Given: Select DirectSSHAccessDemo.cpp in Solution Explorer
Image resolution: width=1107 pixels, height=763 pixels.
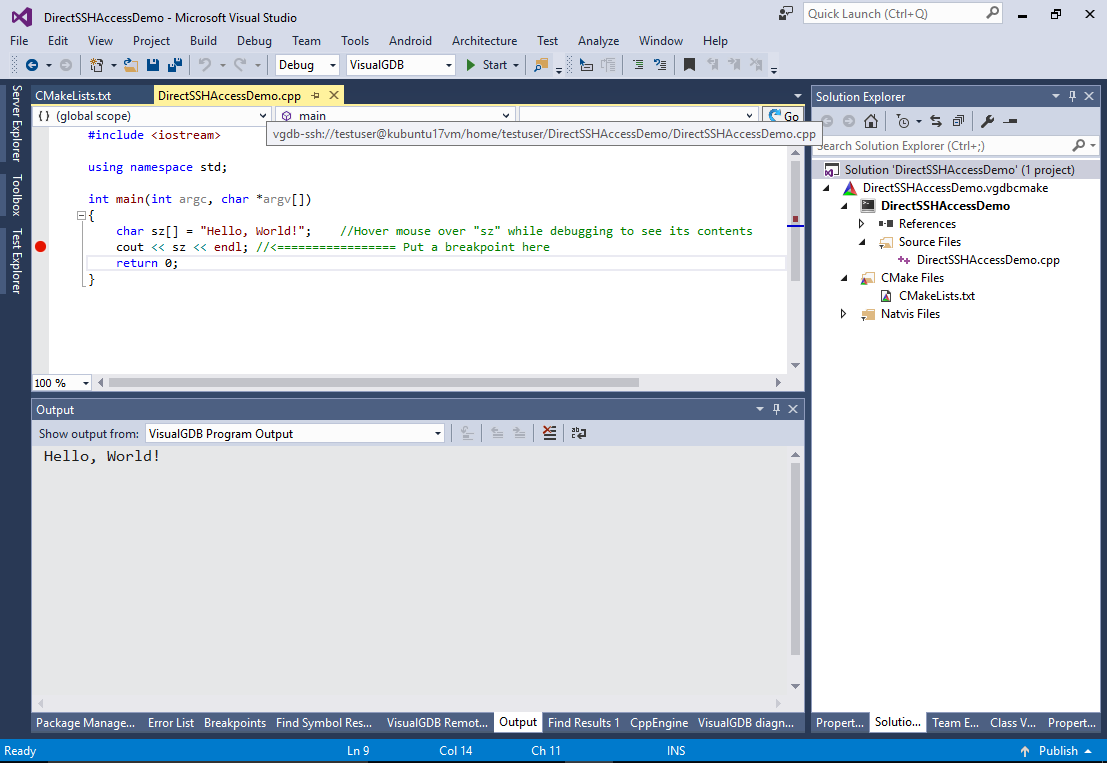Looking at the screenshot, I should [x=988, y=260].
